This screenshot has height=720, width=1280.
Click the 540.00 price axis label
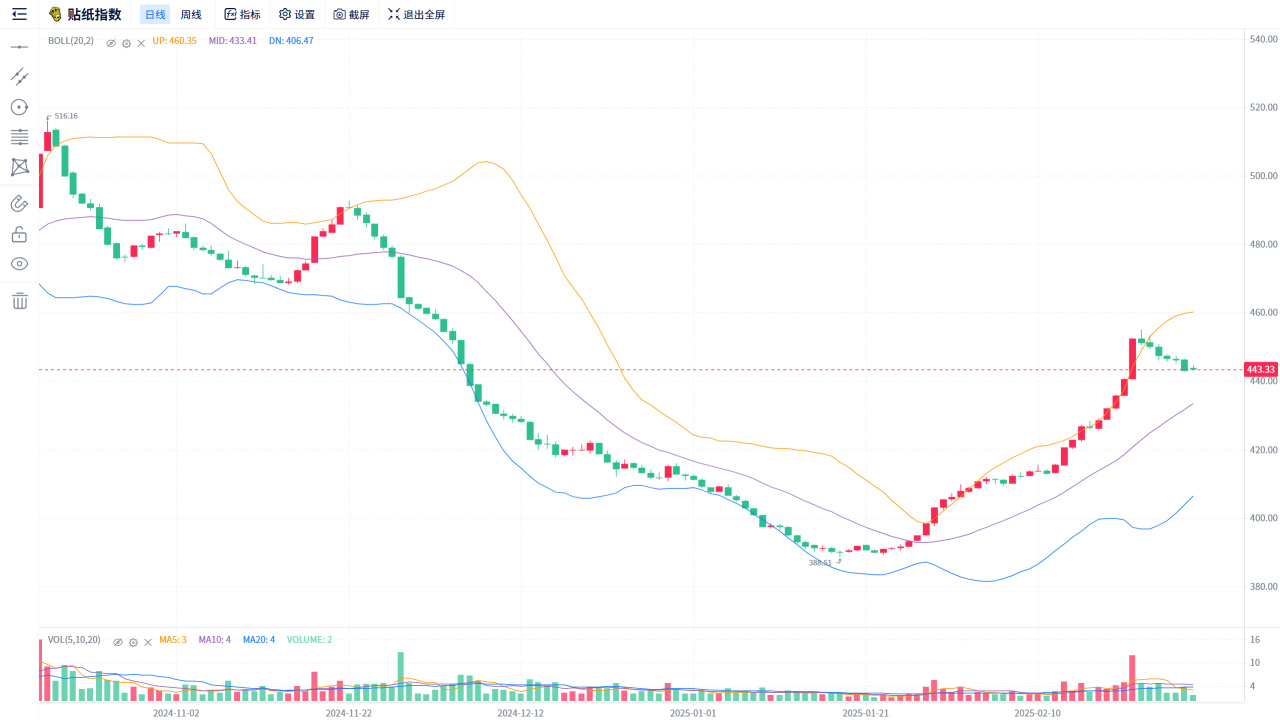[x=1264, y=39]
